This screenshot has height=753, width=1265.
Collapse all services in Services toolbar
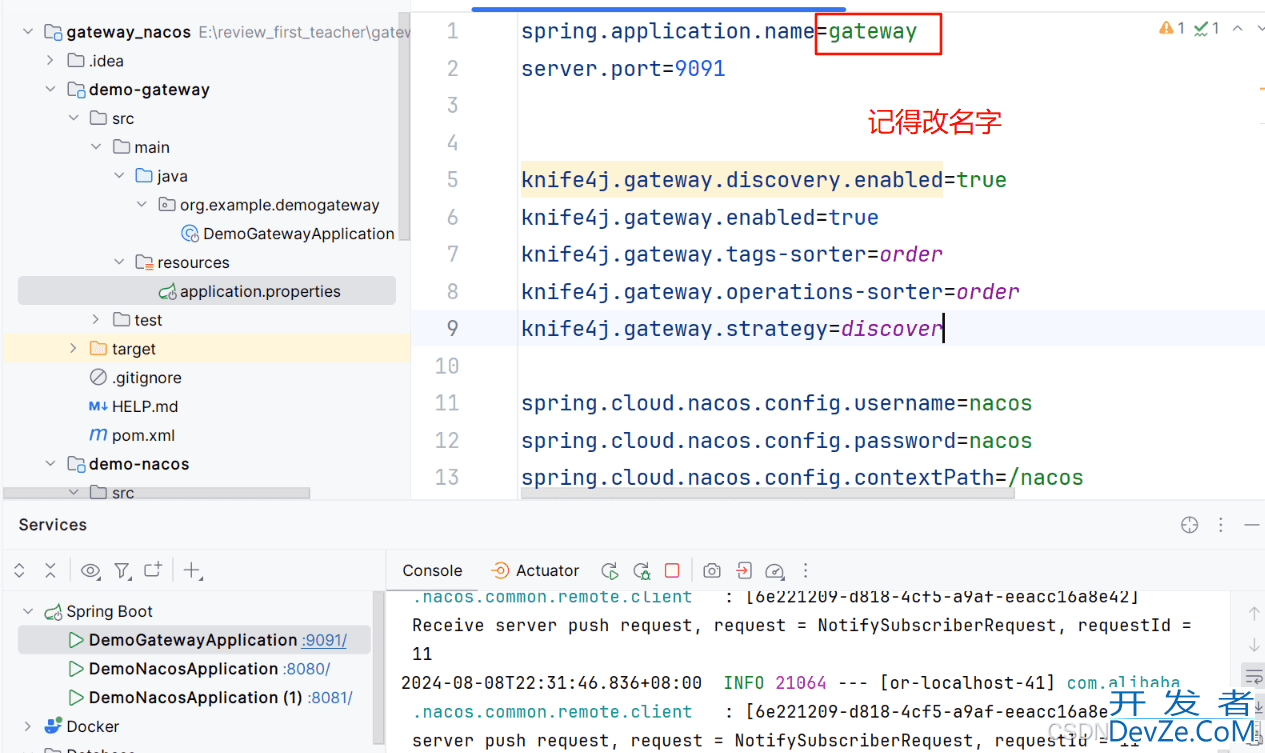pyautogui.click(x=50, y=571)
